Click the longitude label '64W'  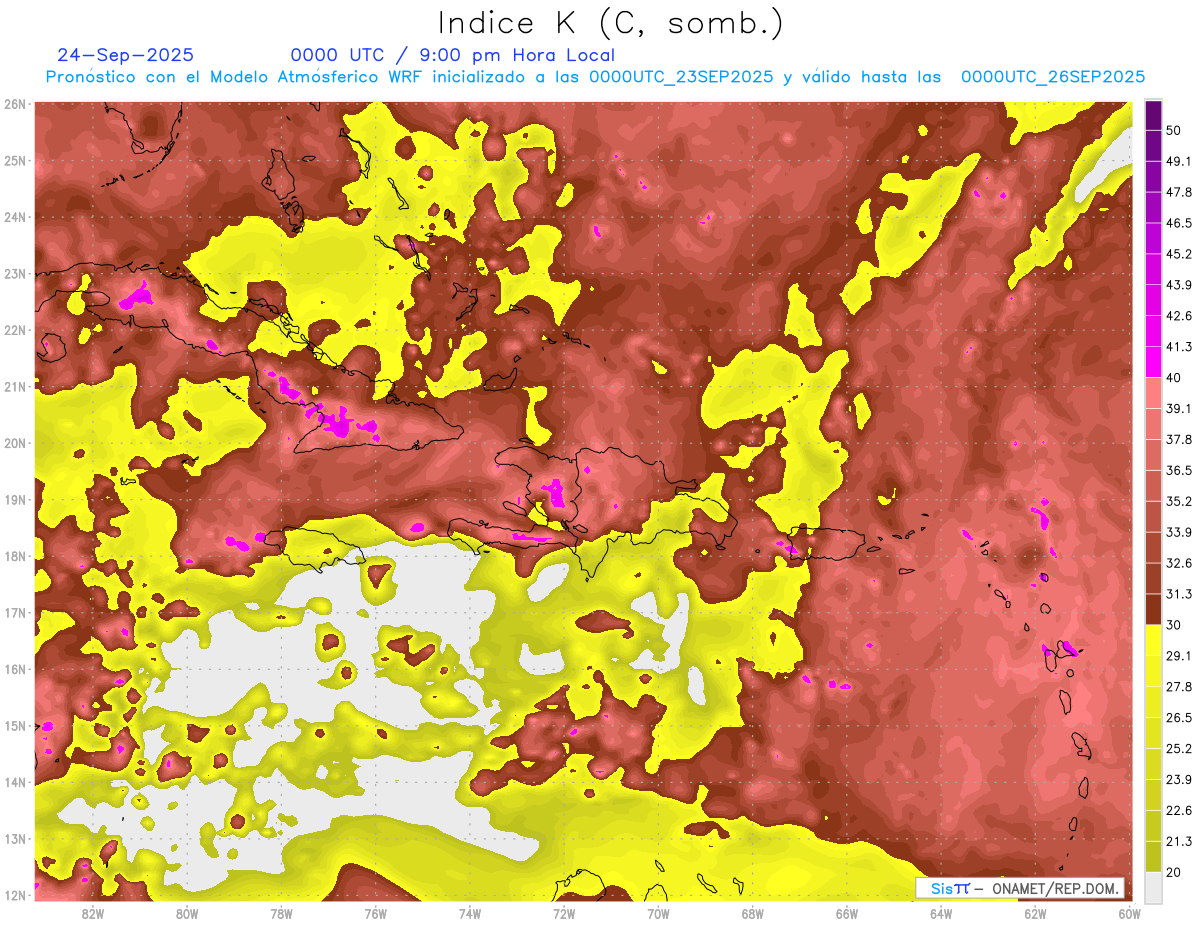tap(941, 913)
